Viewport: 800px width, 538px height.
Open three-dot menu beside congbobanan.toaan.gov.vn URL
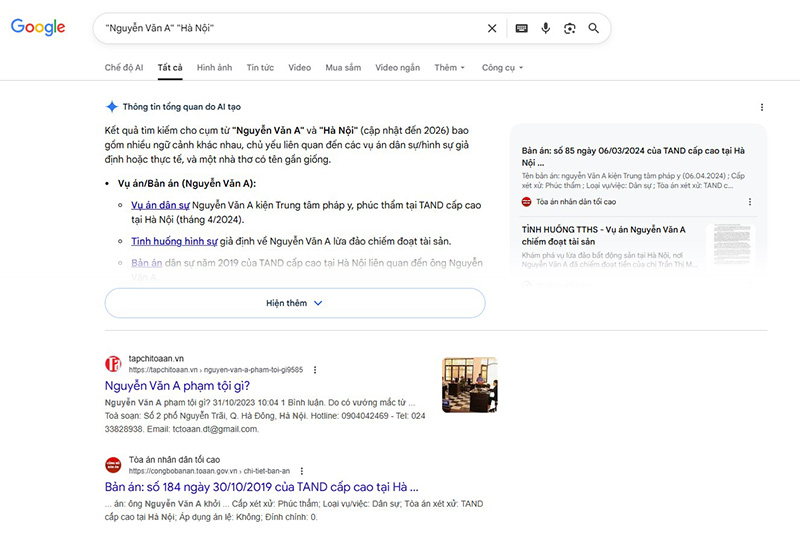(302, 471)
